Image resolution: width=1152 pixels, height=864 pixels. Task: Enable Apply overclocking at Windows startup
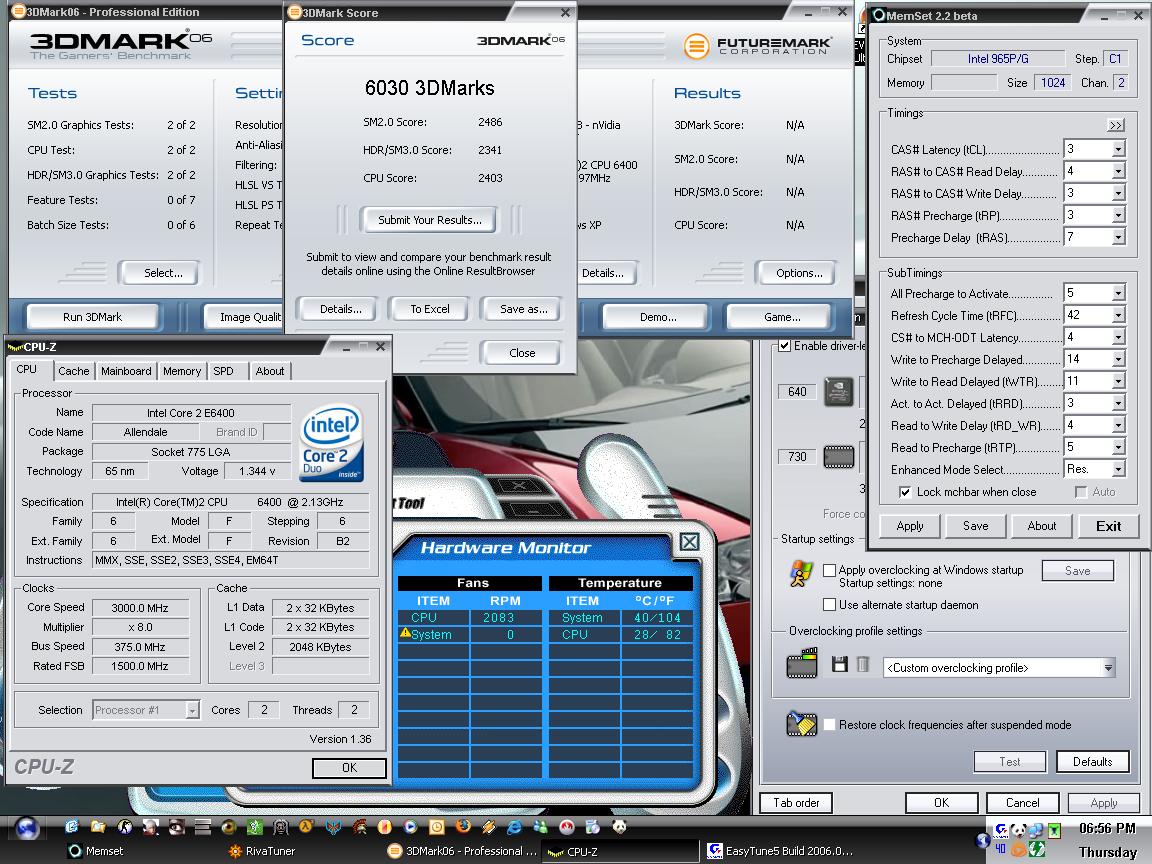click(x=829, y=570)
